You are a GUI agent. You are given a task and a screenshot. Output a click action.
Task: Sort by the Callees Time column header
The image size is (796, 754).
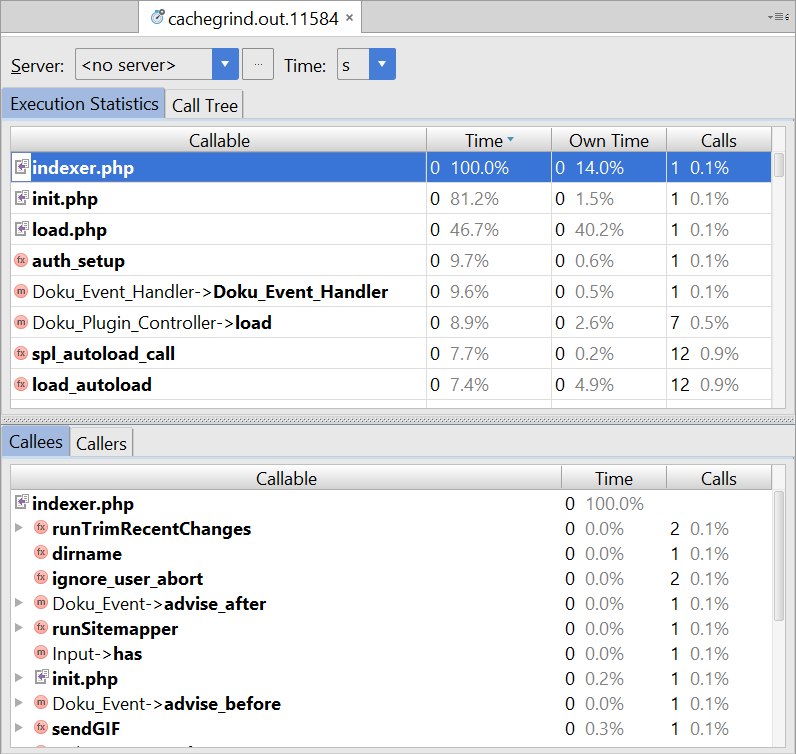tap(614, 478)
